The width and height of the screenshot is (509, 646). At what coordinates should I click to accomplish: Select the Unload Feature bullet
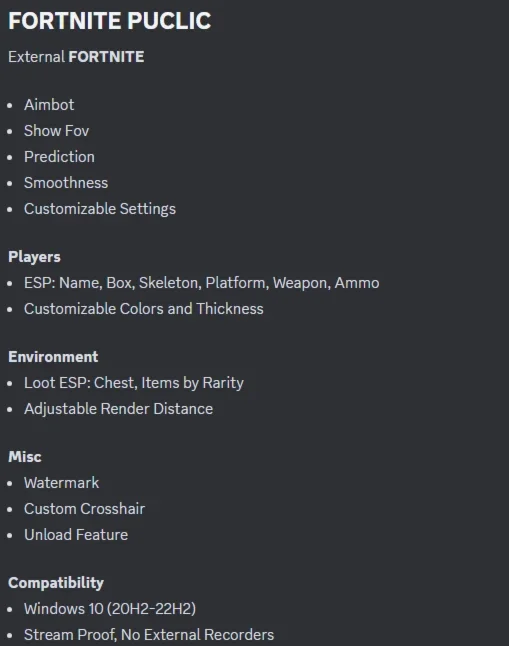pos(76,535)
